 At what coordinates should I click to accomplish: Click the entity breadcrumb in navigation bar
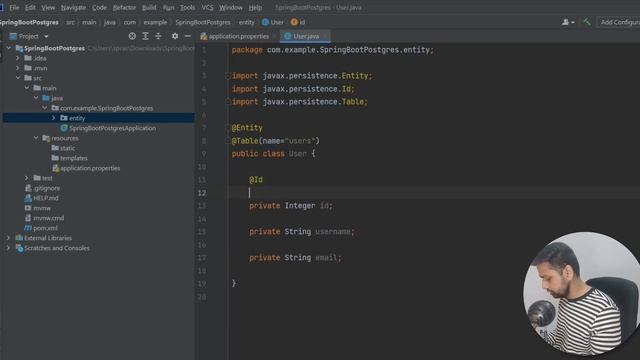[247, 22]
